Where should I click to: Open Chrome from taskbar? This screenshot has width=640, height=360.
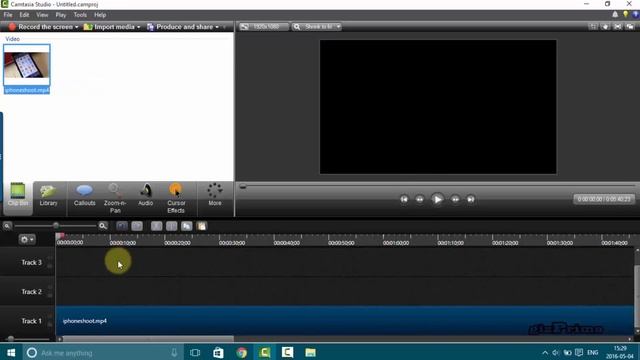[242, 353]
